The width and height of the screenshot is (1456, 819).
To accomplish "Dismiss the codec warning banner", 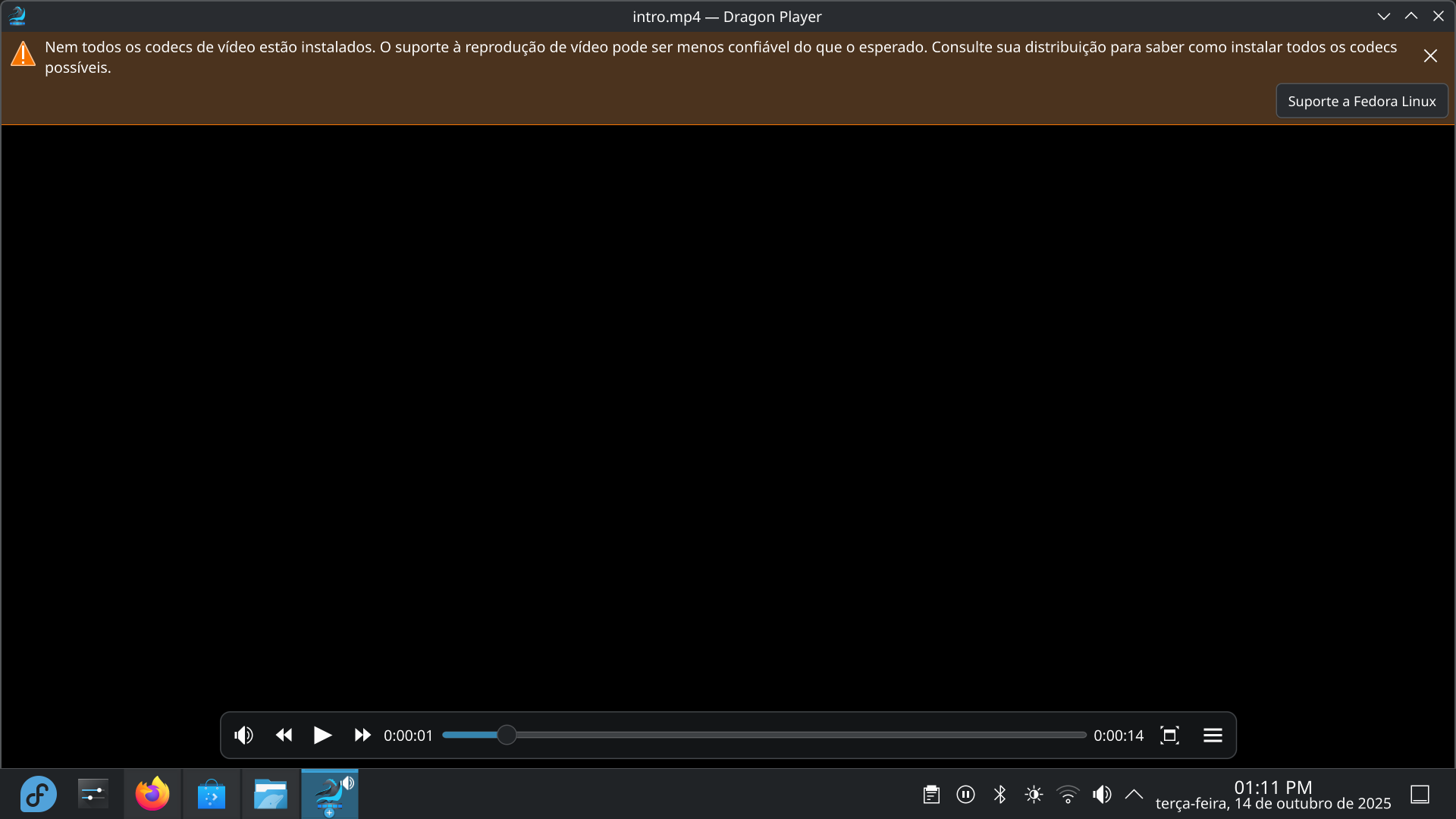I will pyautogui.click(x=1430, y=56).
